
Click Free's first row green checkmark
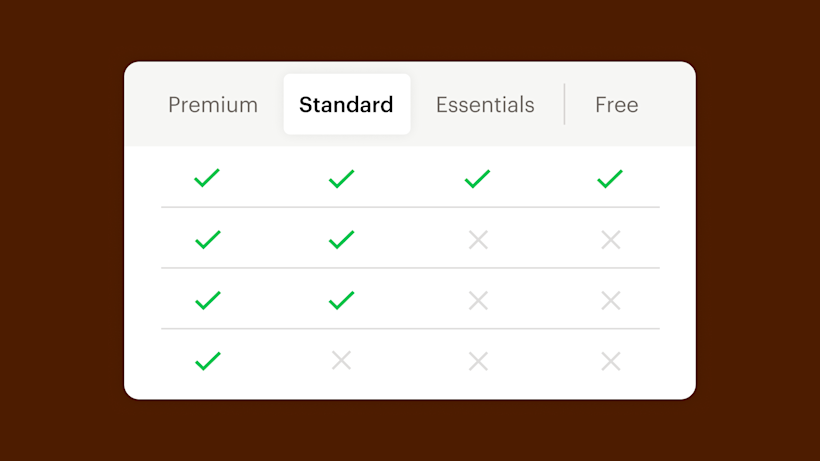[x=610, y=179]
